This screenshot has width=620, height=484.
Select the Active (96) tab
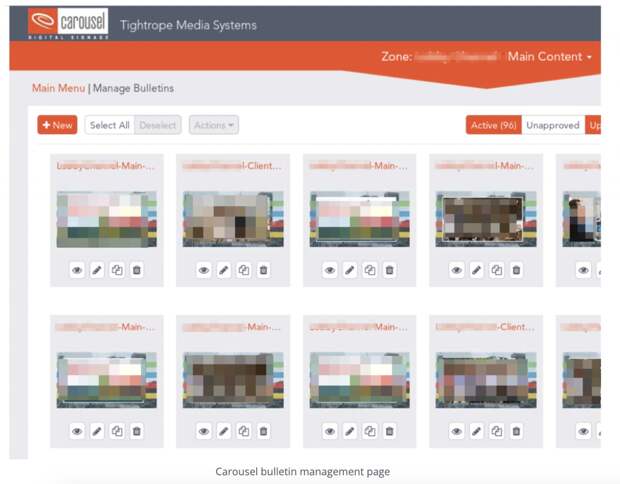point(493,125)
